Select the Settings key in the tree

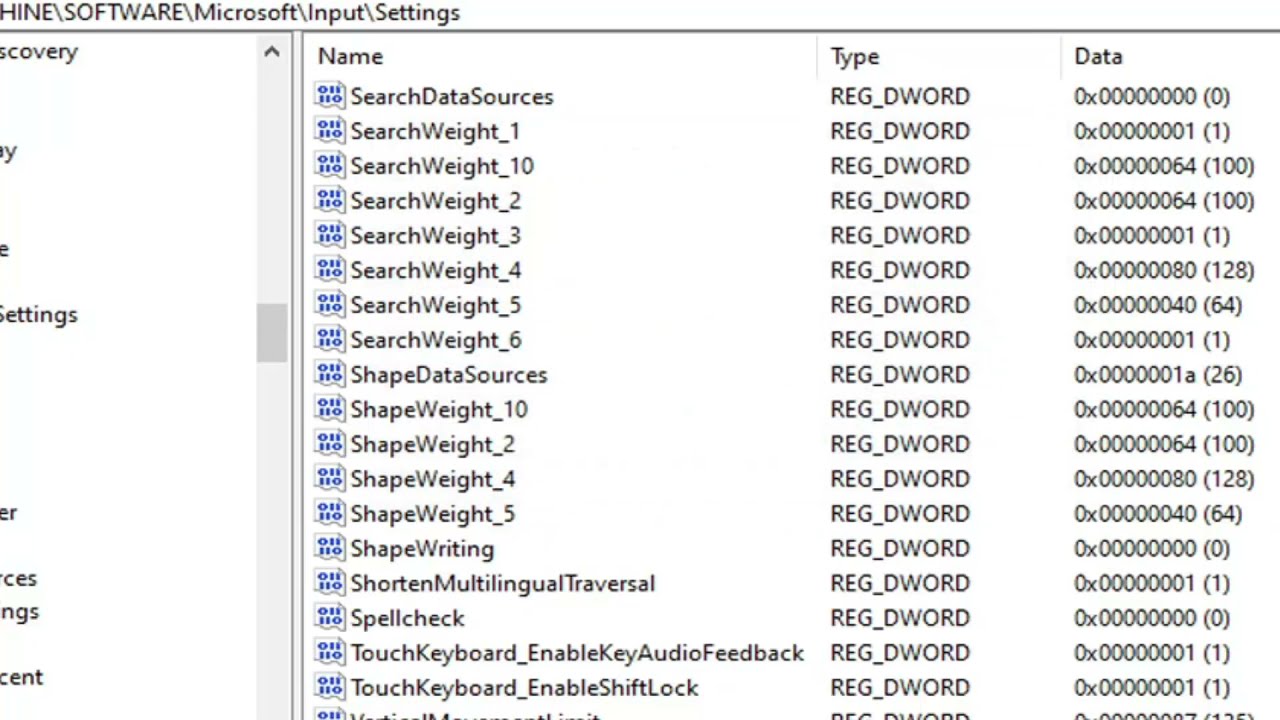pyautogui.click(x=38, y=315)
